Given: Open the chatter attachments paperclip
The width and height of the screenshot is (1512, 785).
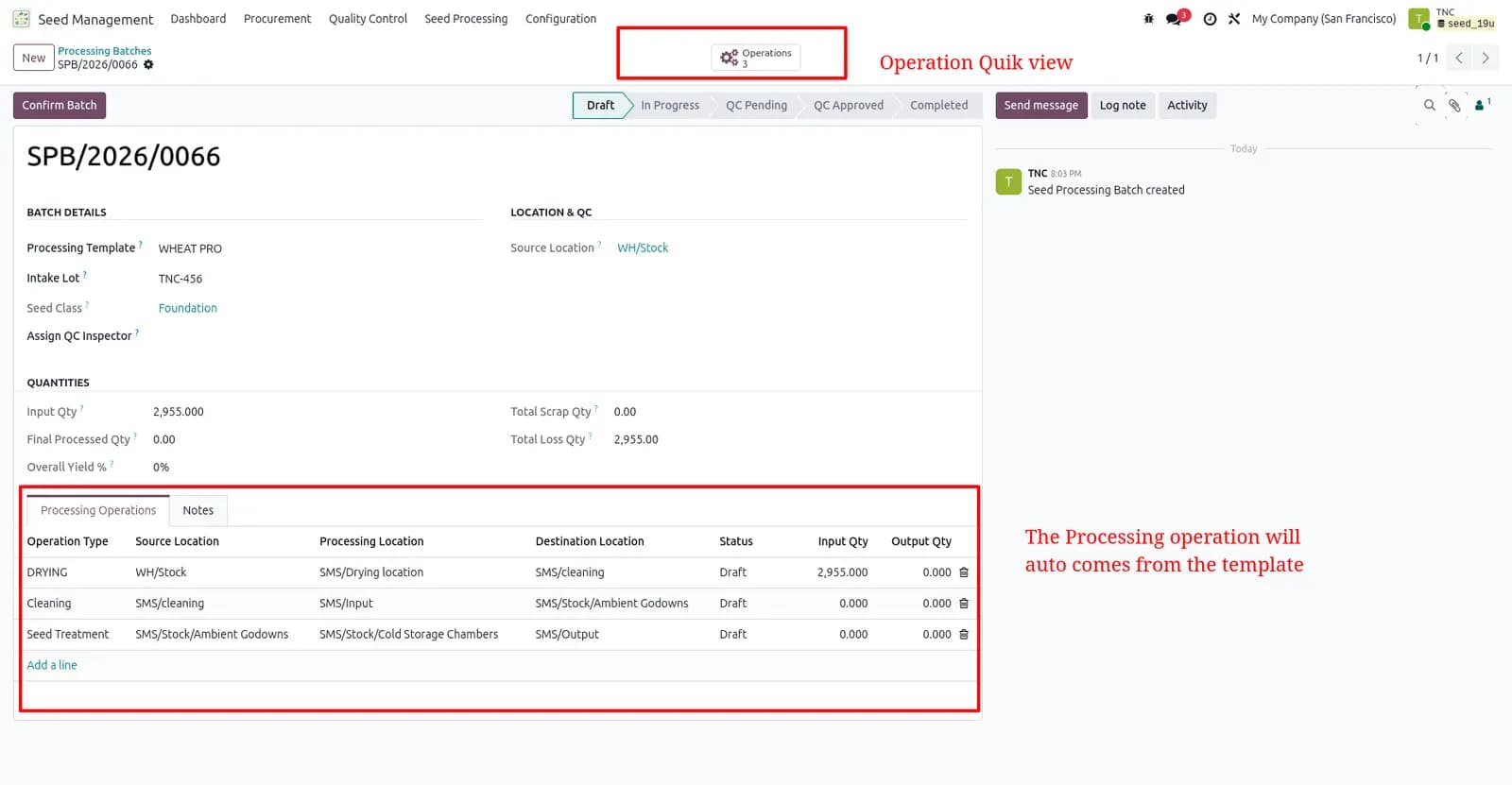Looking at the screenshot, I should coord(1454,106).
